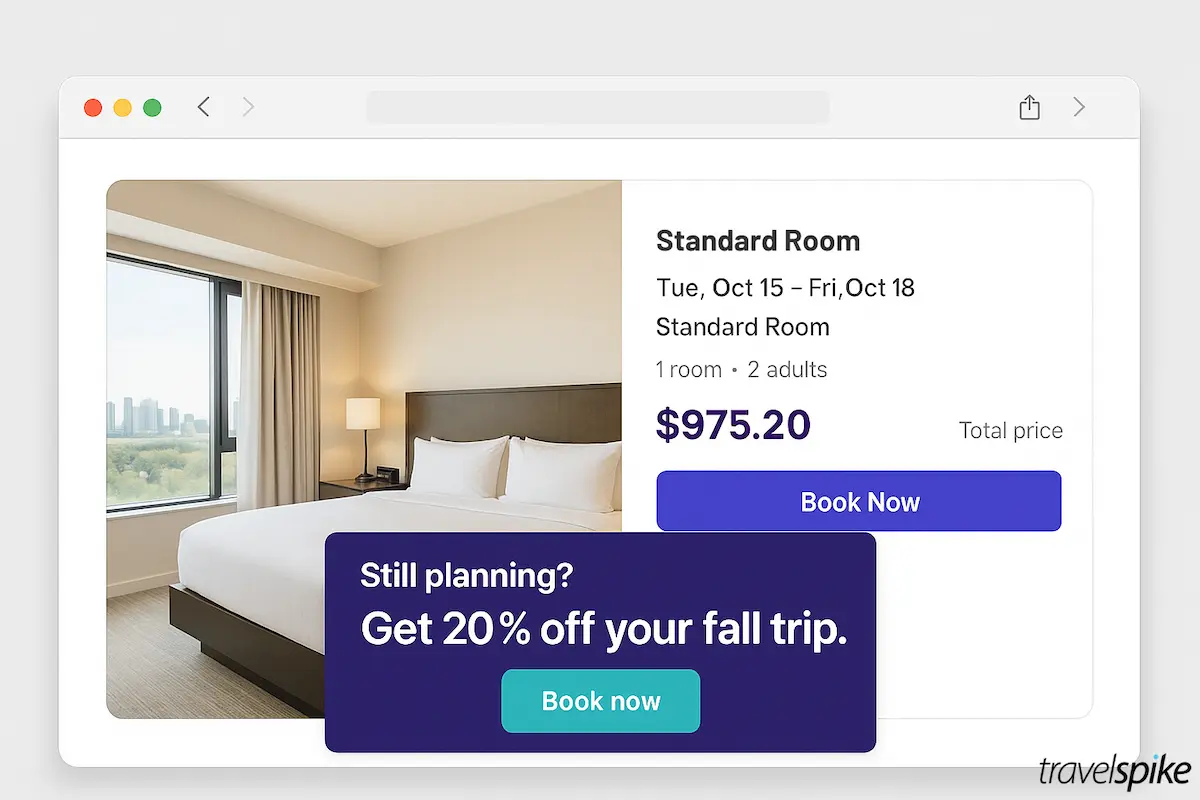Select the 20% off promotional banner
Screen dimensions: 1200x800
604,630
